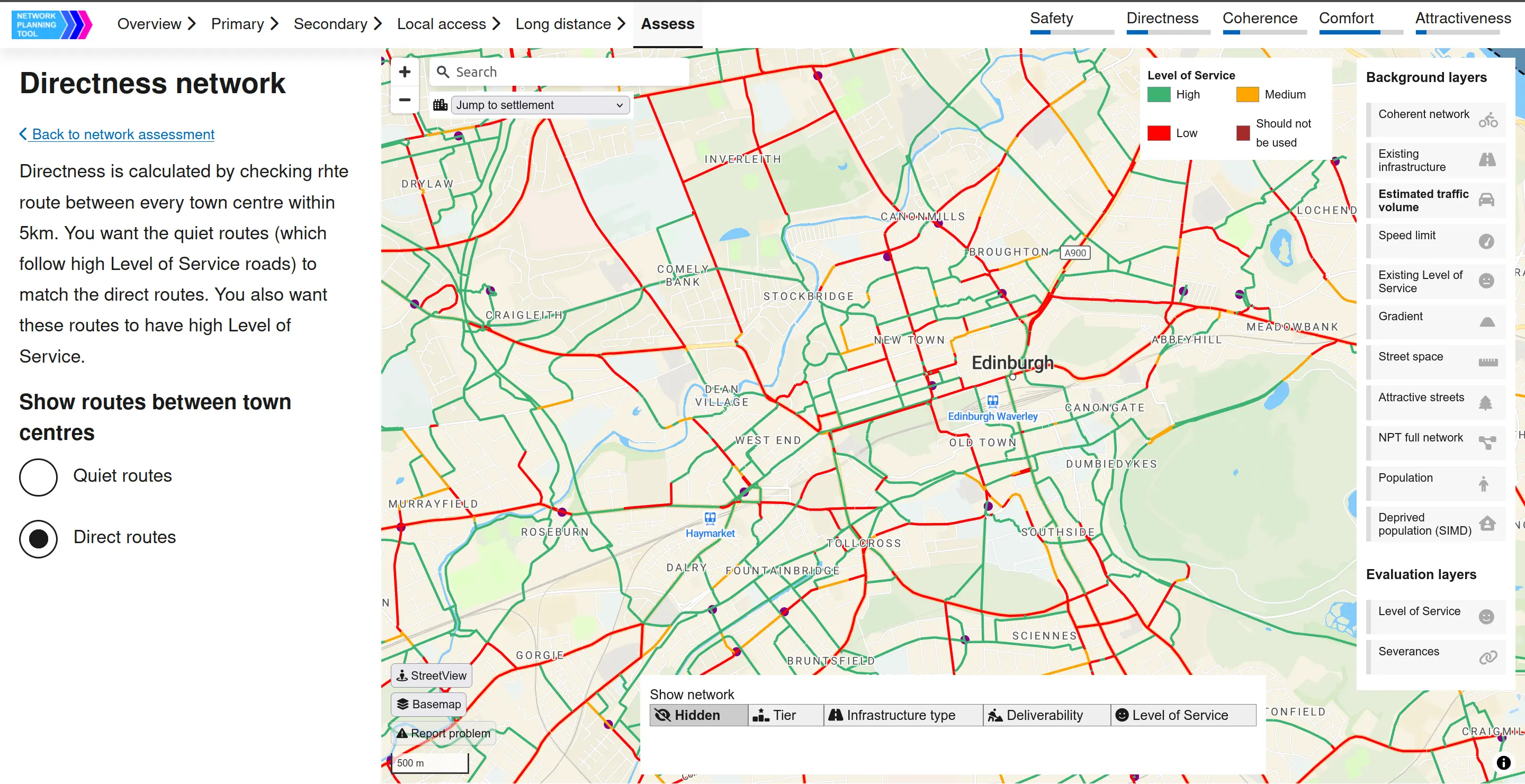Open the Jump to settlement dropdown
This screenshot has height=784, width=1525.
point(540,105)
